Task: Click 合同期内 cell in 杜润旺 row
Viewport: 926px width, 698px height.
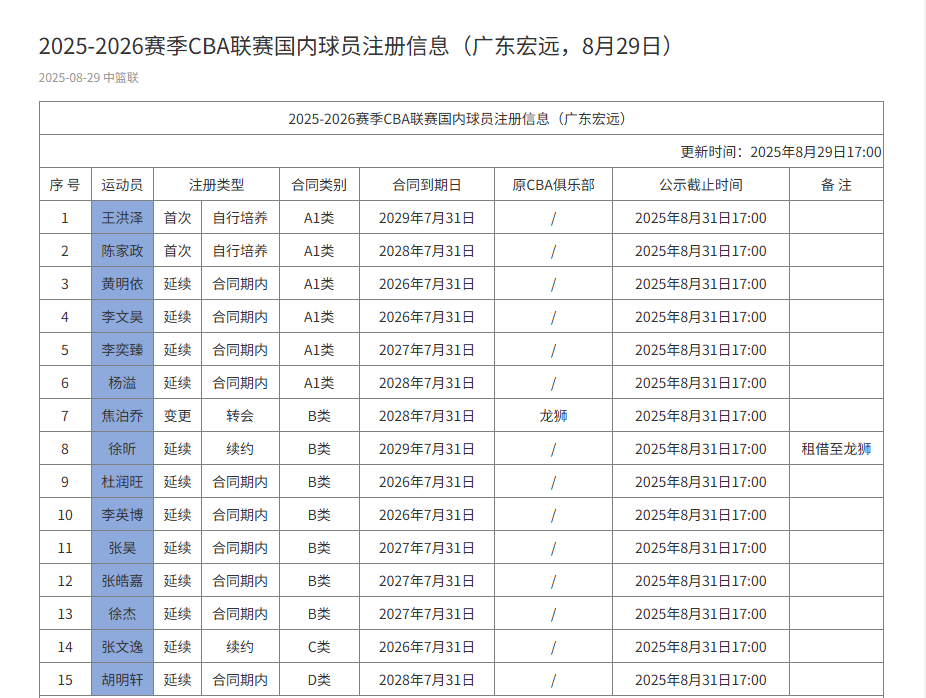Action: 240,482
